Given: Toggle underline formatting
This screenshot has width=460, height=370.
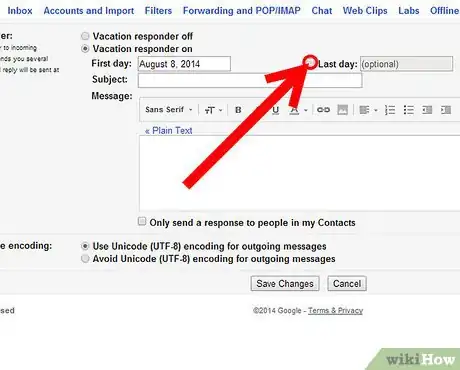Looking at the screenshot, I should coord(276,110).
